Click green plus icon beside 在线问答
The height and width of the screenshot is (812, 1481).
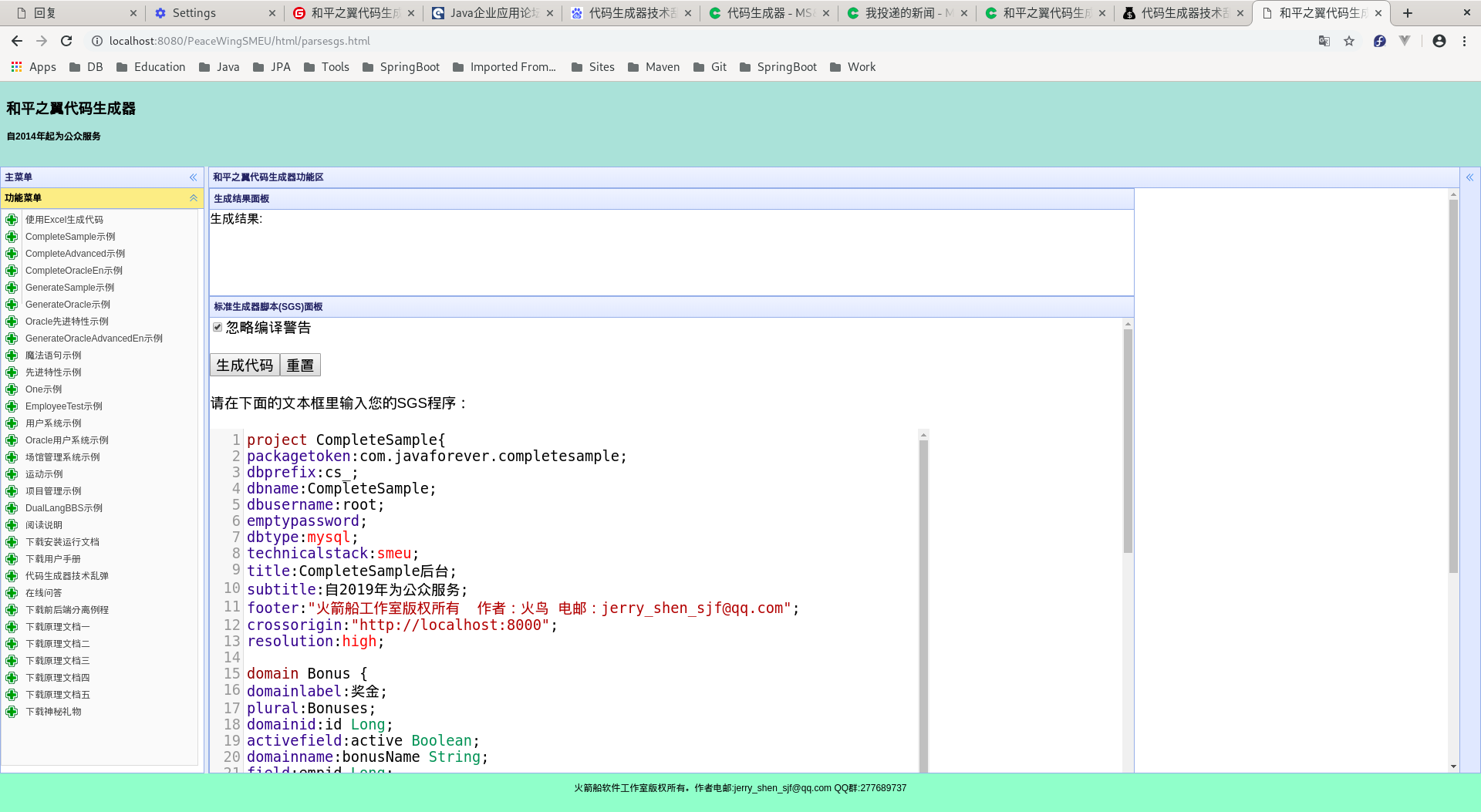tap(12, 593)
